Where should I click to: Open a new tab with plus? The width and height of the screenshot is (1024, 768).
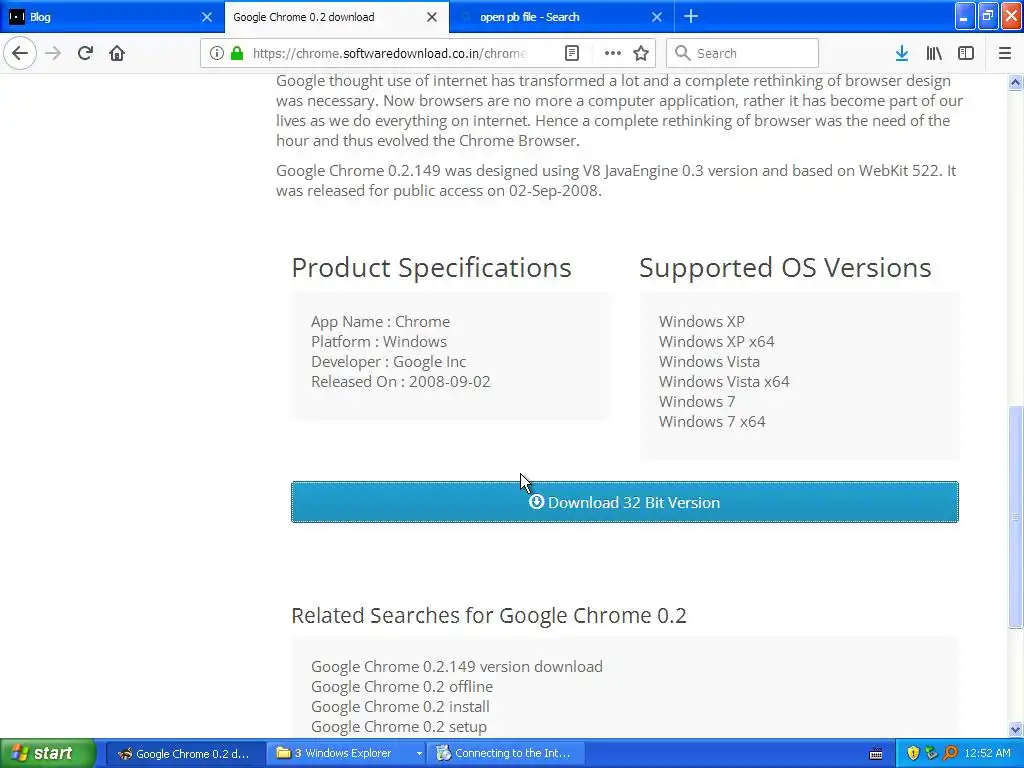tap(691, 16)
